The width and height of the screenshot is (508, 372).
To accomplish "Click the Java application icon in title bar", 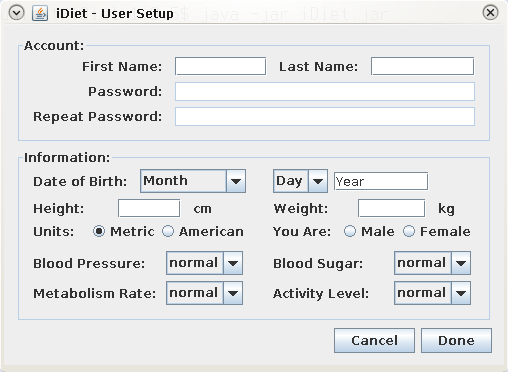I will (40, 13).
